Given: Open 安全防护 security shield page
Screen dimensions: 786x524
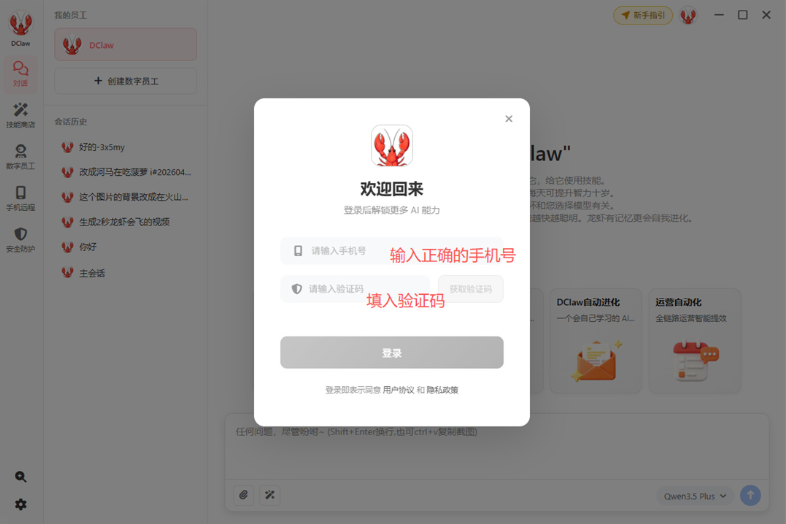Looking at the screenshot, I should (21, 239).
